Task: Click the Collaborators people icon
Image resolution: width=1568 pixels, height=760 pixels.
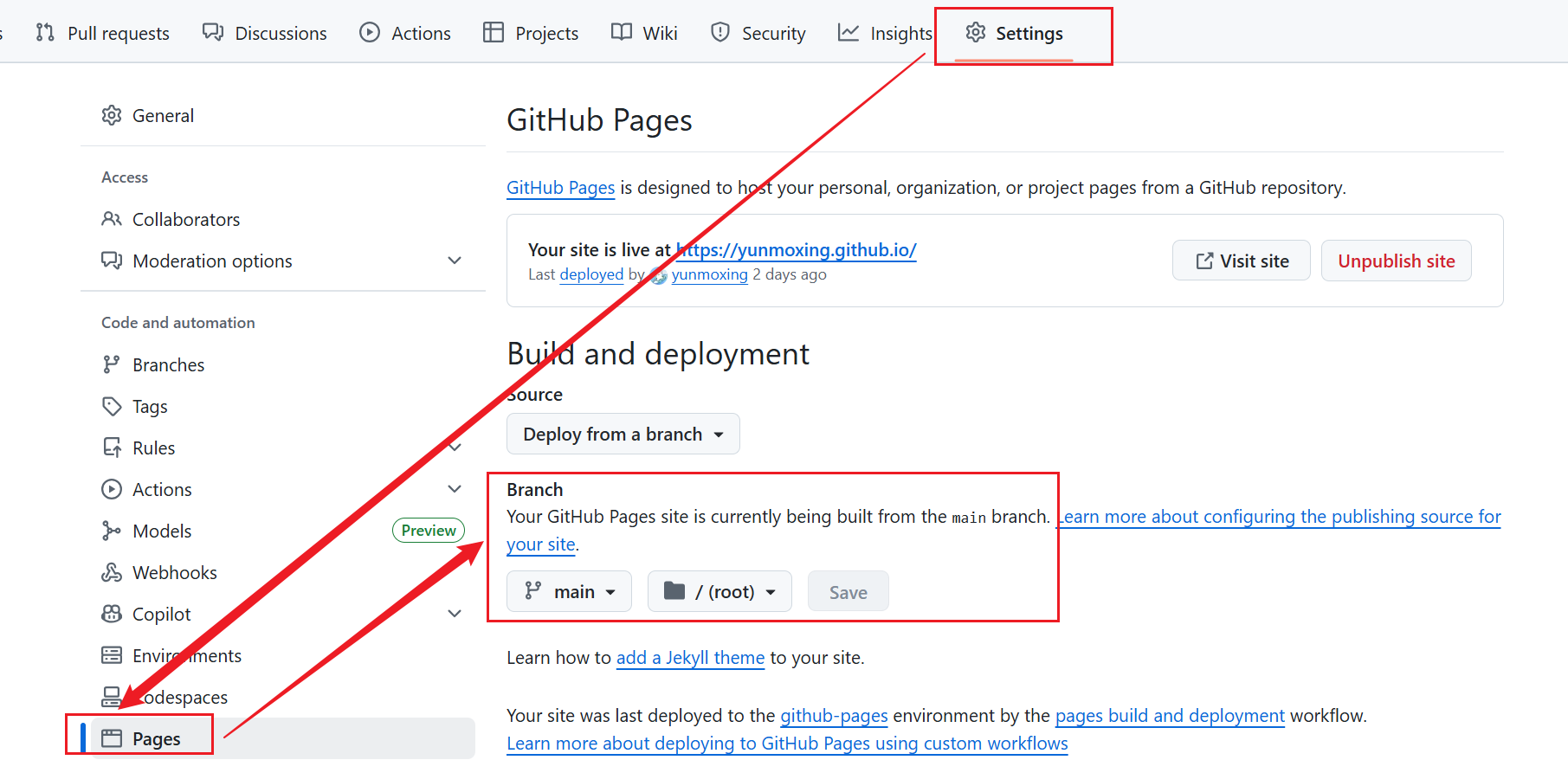Action: point(112,219)
